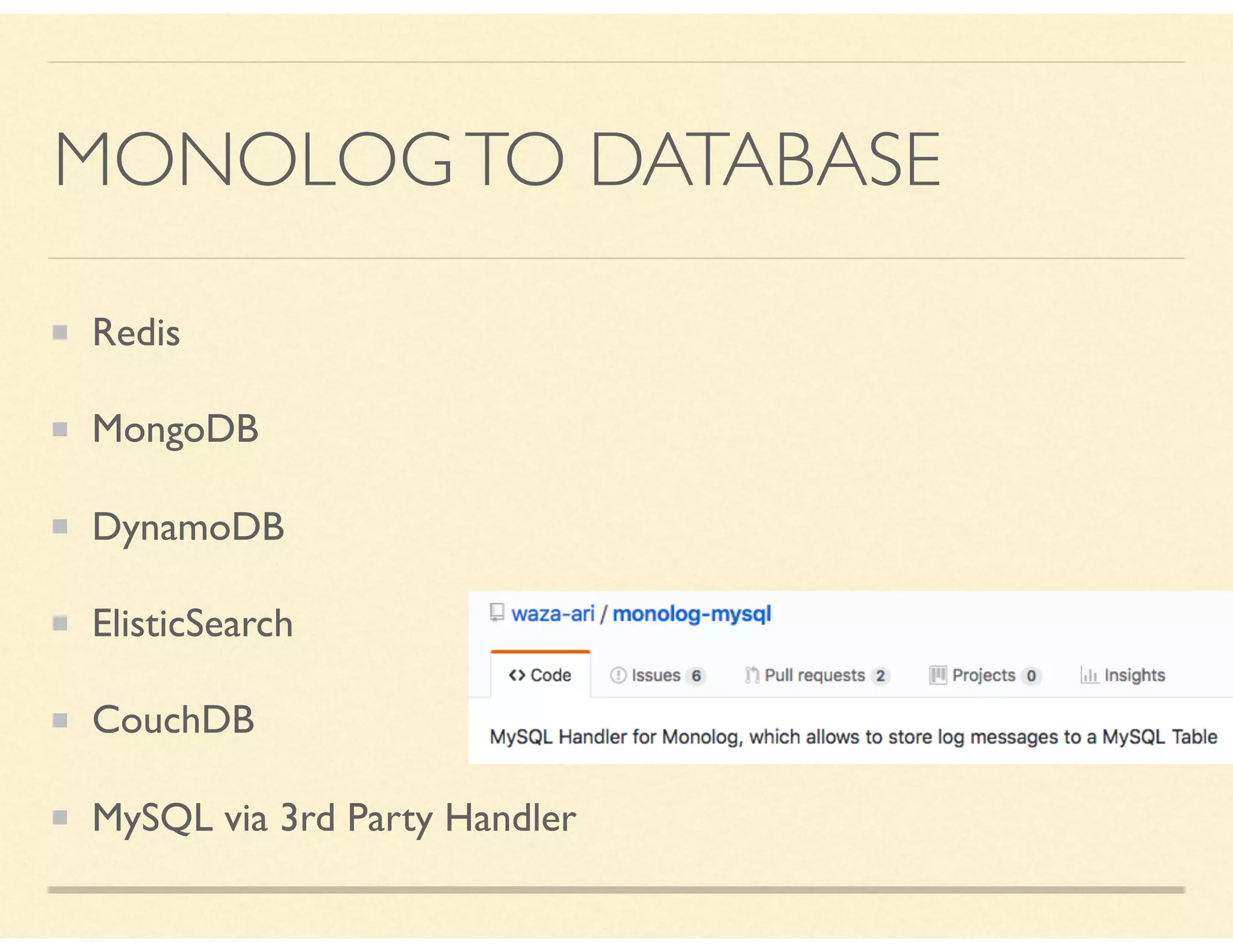The image size is (1233, 952).
Task: Click the MySQL Handler for Monolog description
Action: pos(853,737)
